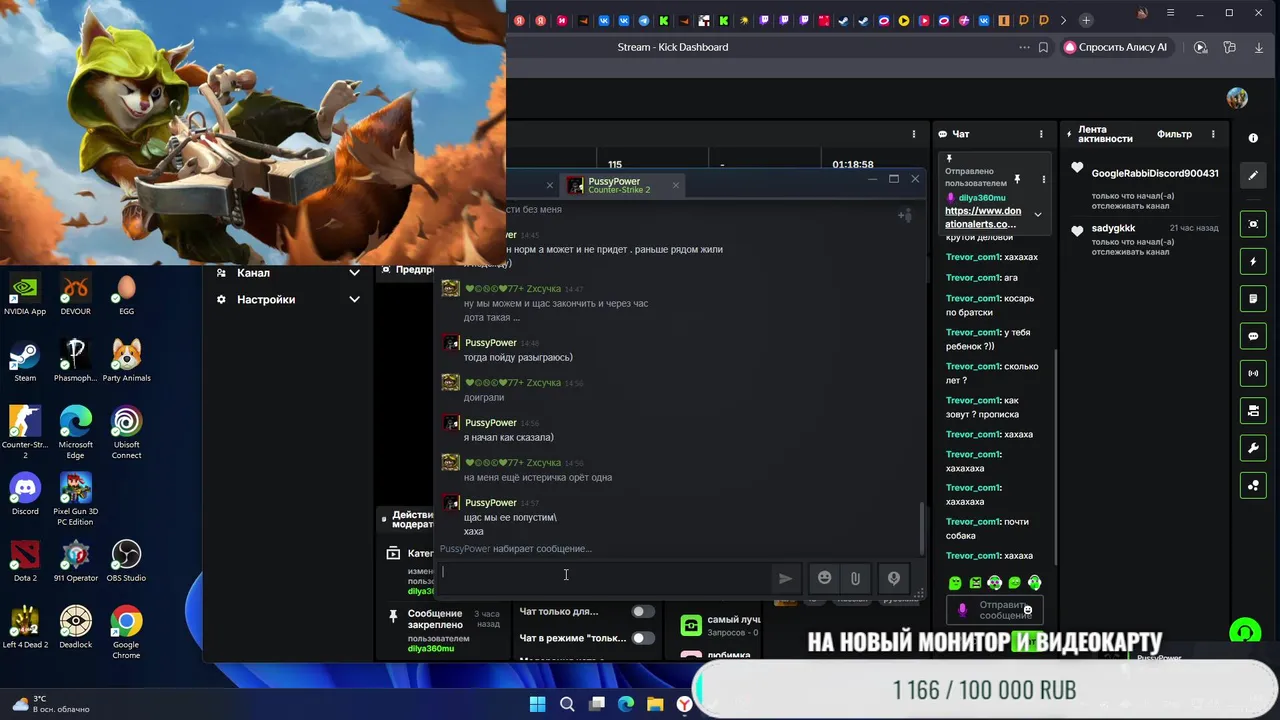Open Steam desktop shortcut
Screen dimensions: 1280x720
pyautogui.click(x=25, y=360)
